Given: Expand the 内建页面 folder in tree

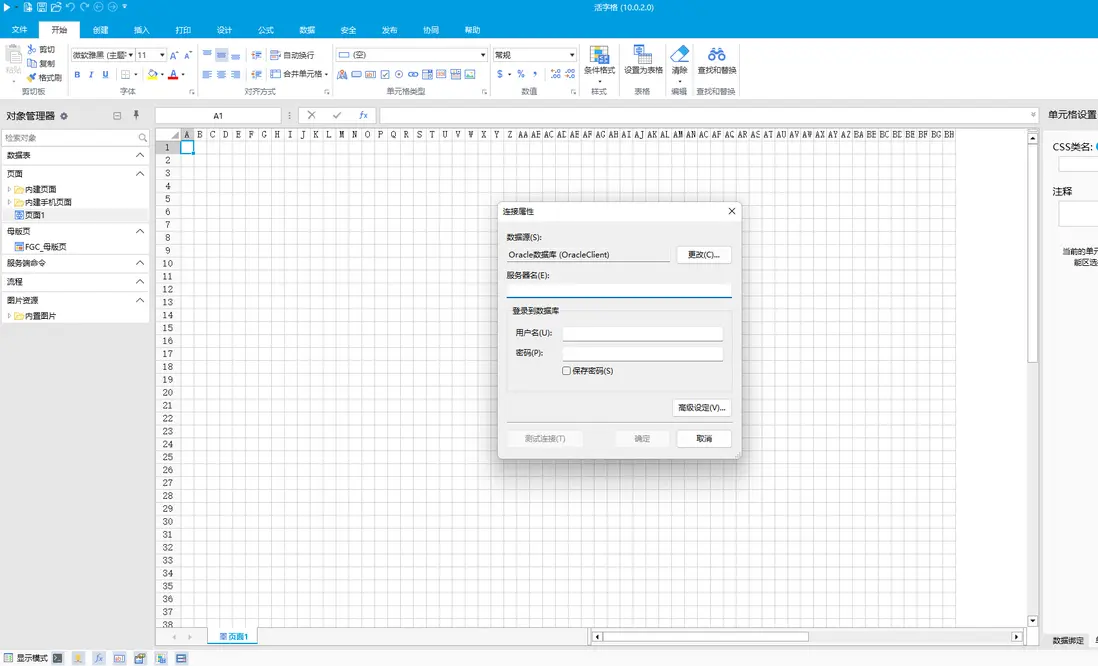Looking at the screenshot, I should [9, 189].
